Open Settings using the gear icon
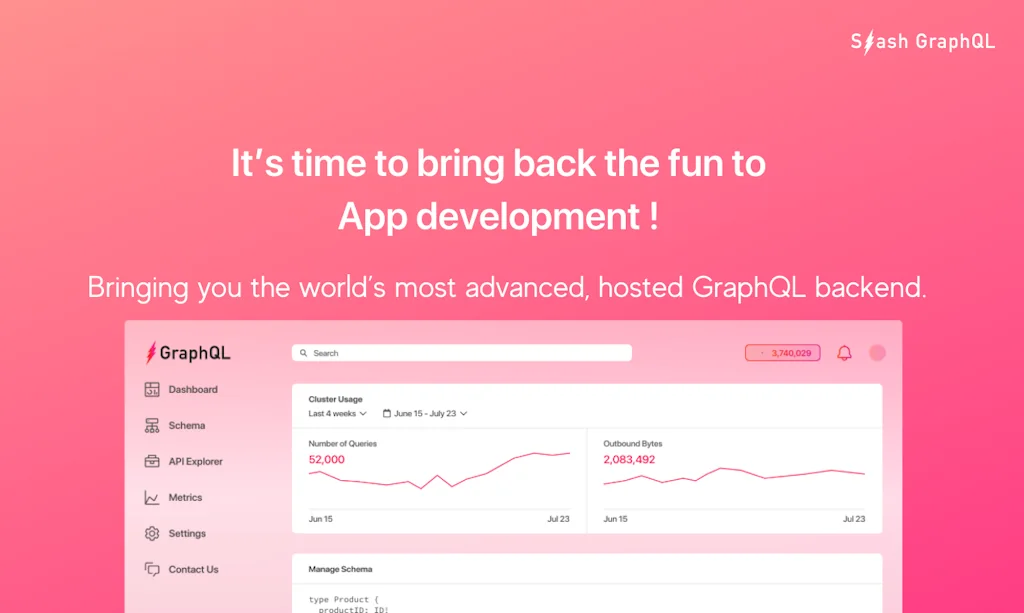The image size is (1024, 613). (x=152, y=533)
